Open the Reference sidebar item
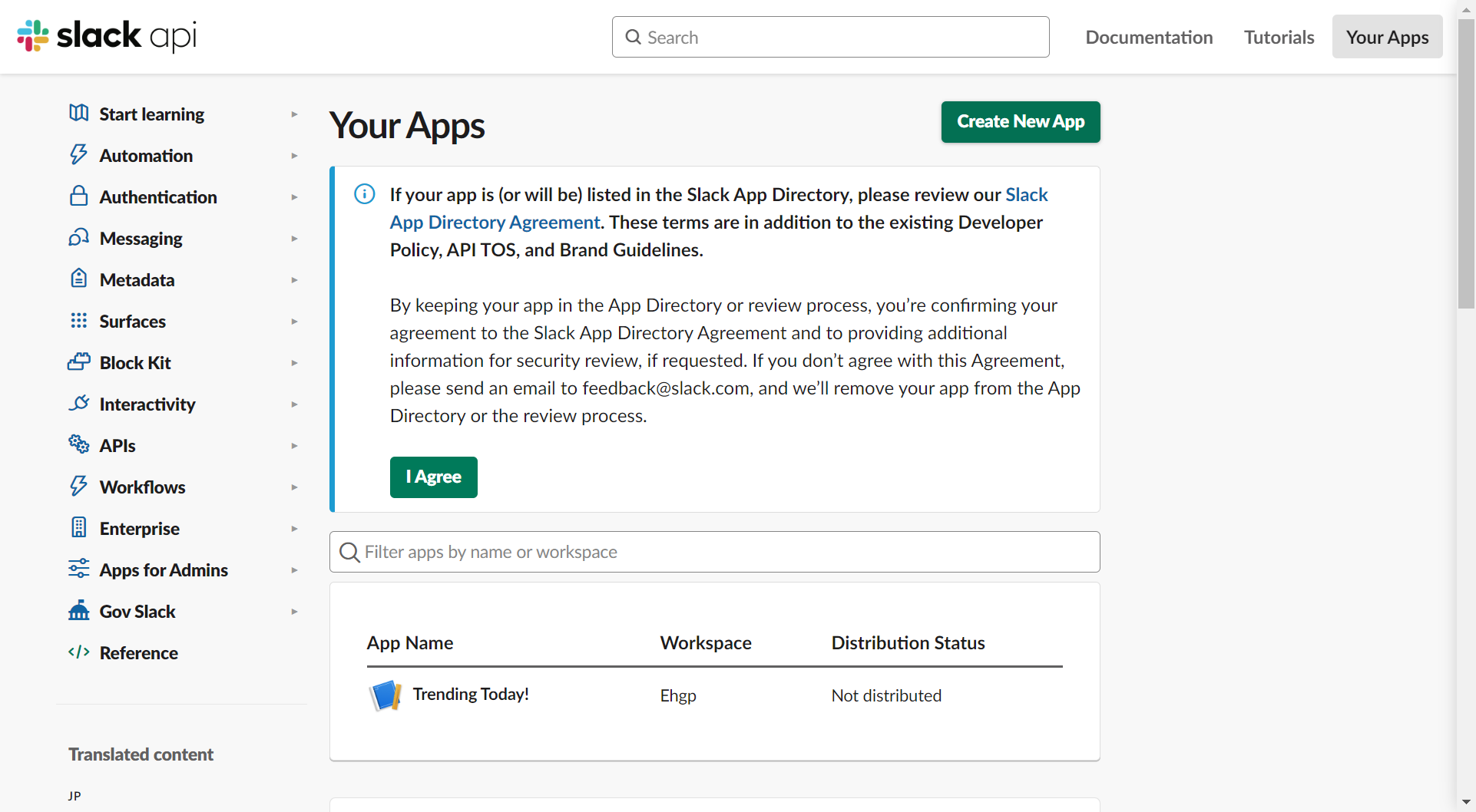Viewport: 1476px width, 812px height. (139, 653)
